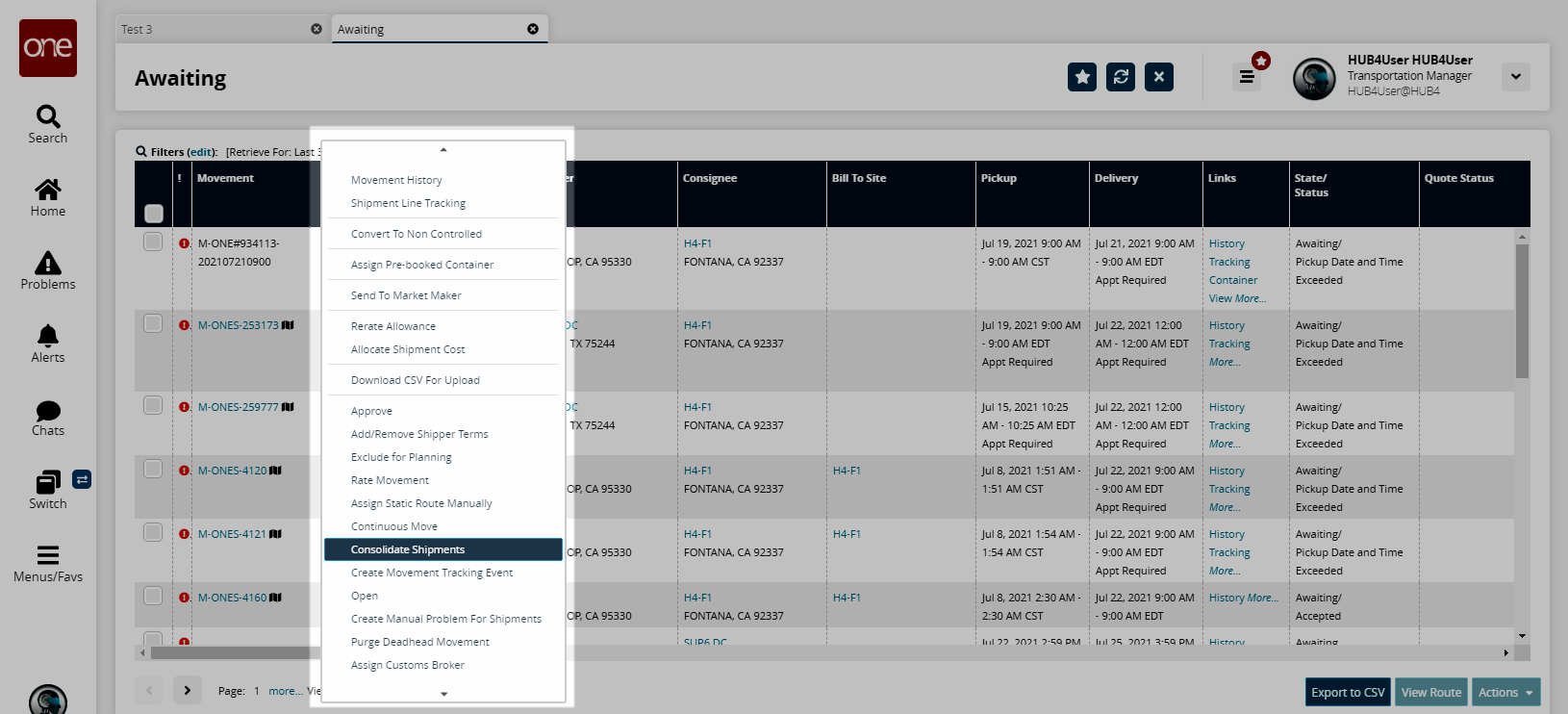Open the Actions dropdown button
The image size is (1568, 714).
pos(1505,692)
